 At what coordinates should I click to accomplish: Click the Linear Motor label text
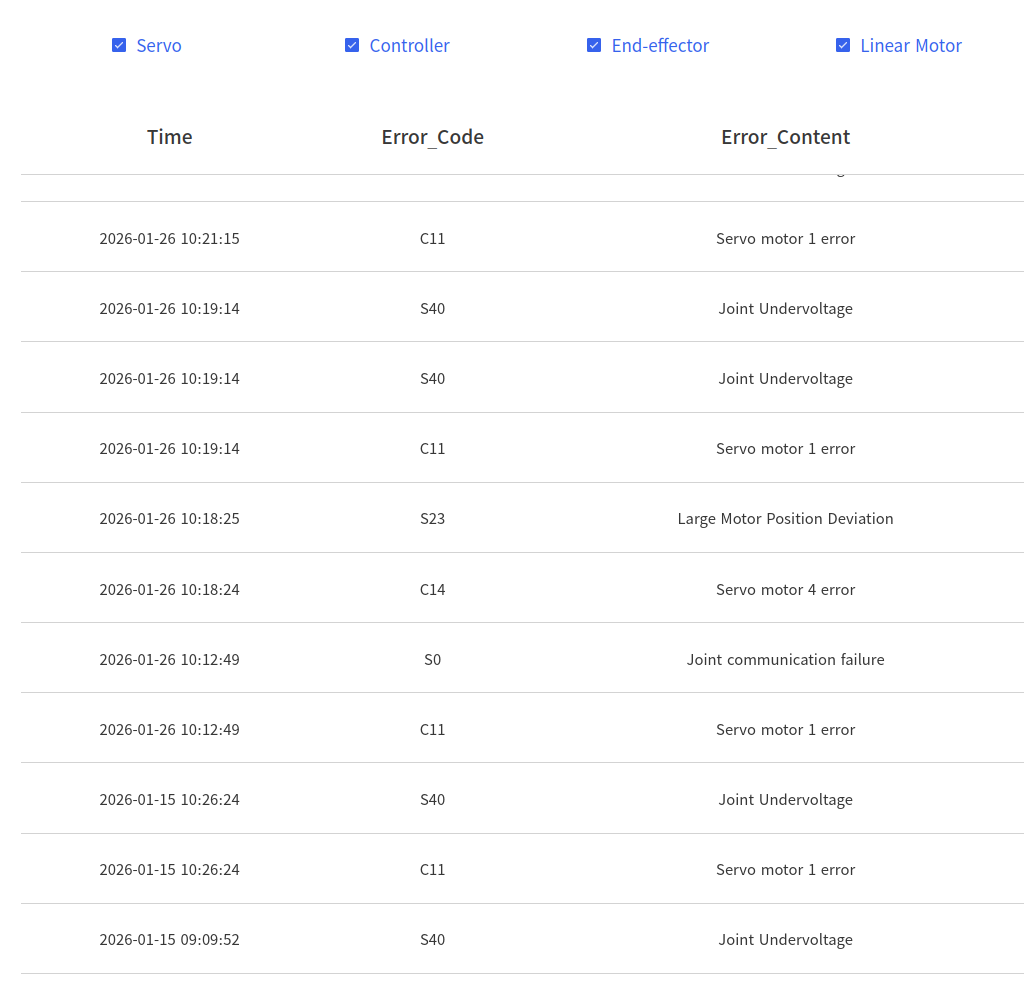click(x=910, y=46)
